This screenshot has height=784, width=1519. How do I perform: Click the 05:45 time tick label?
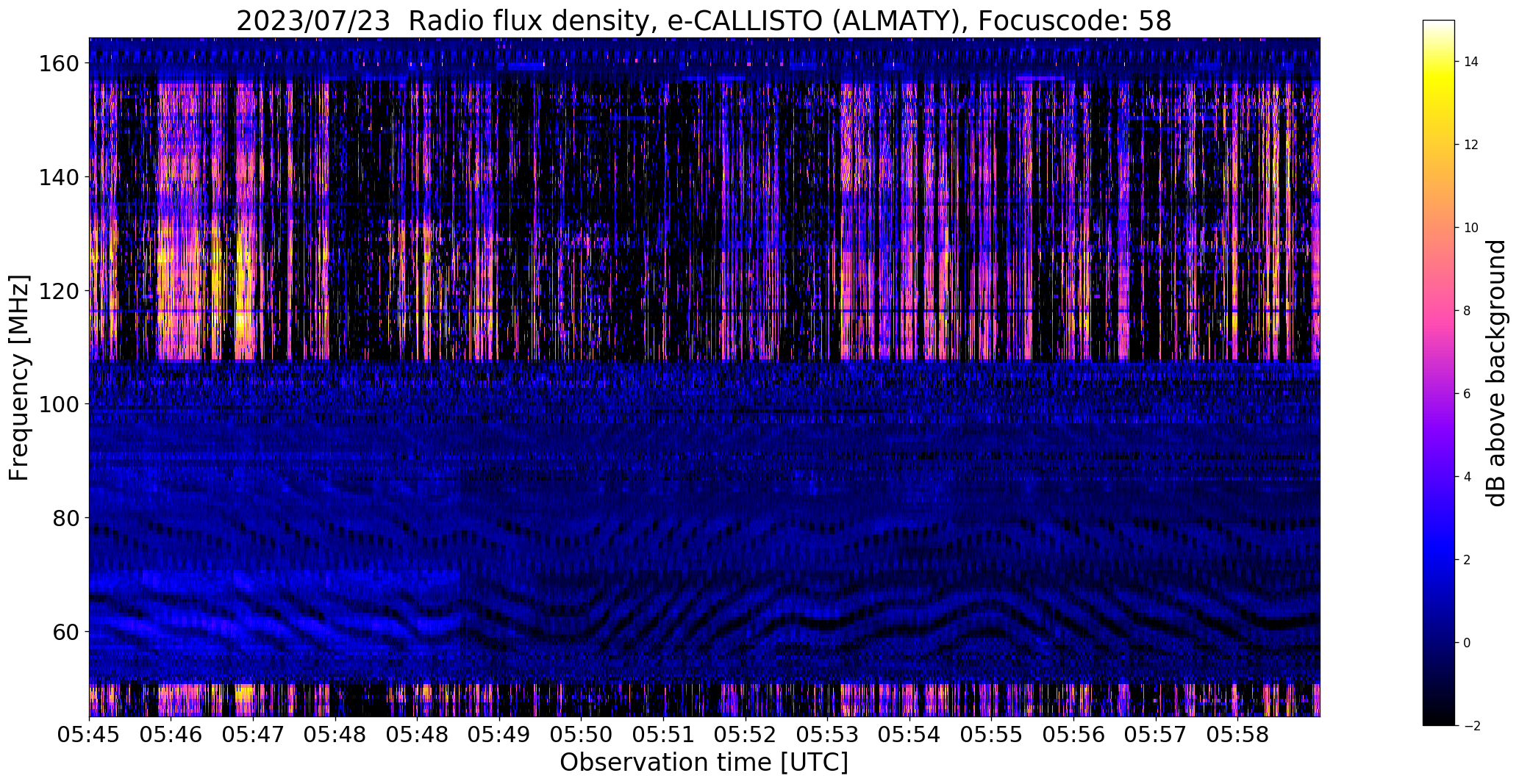click(89, 735)
